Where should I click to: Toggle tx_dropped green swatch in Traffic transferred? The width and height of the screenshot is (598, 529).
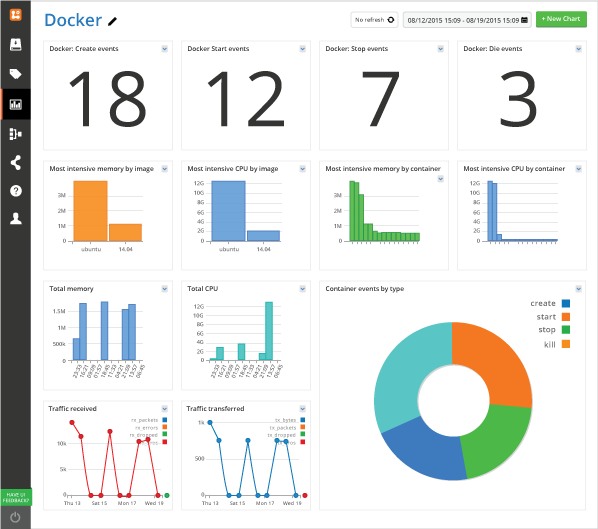coord(303,434)
